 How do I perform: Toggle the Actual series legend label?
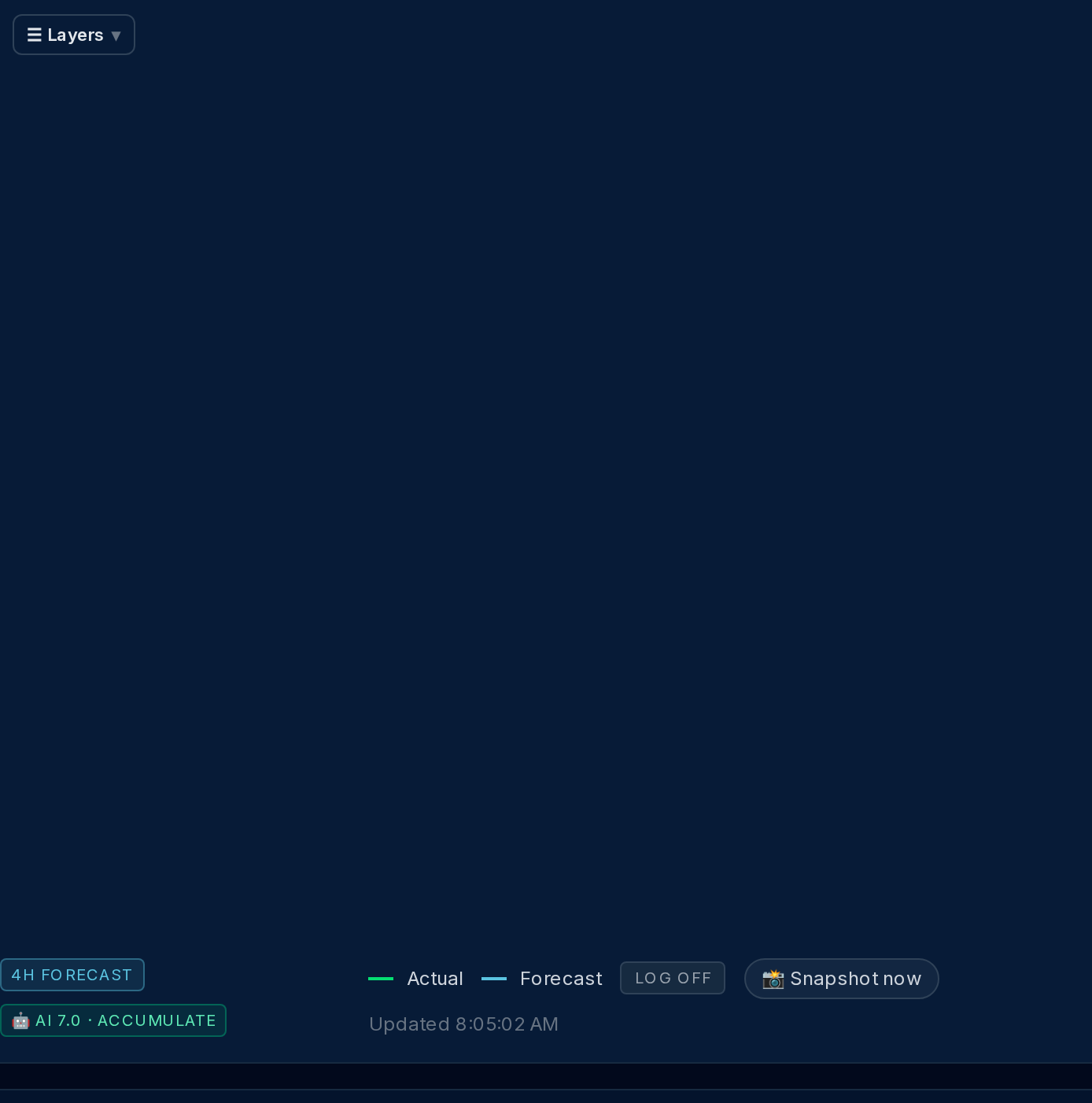pyautogui.click(x=435, y=979)
